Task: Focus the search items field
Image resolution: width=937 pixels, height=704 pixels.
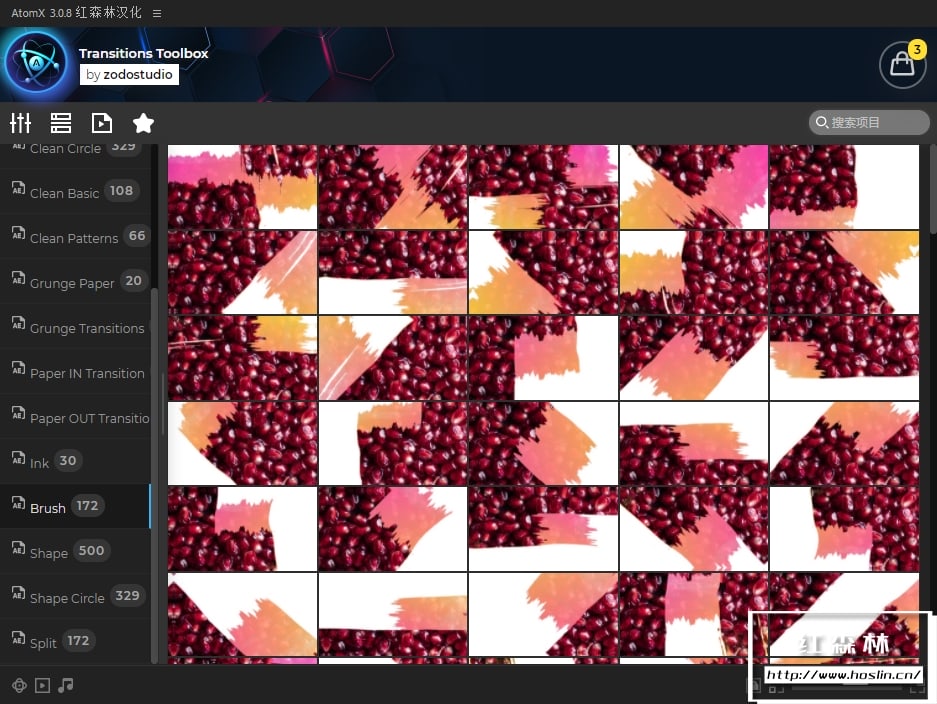Action: [869, 123]
